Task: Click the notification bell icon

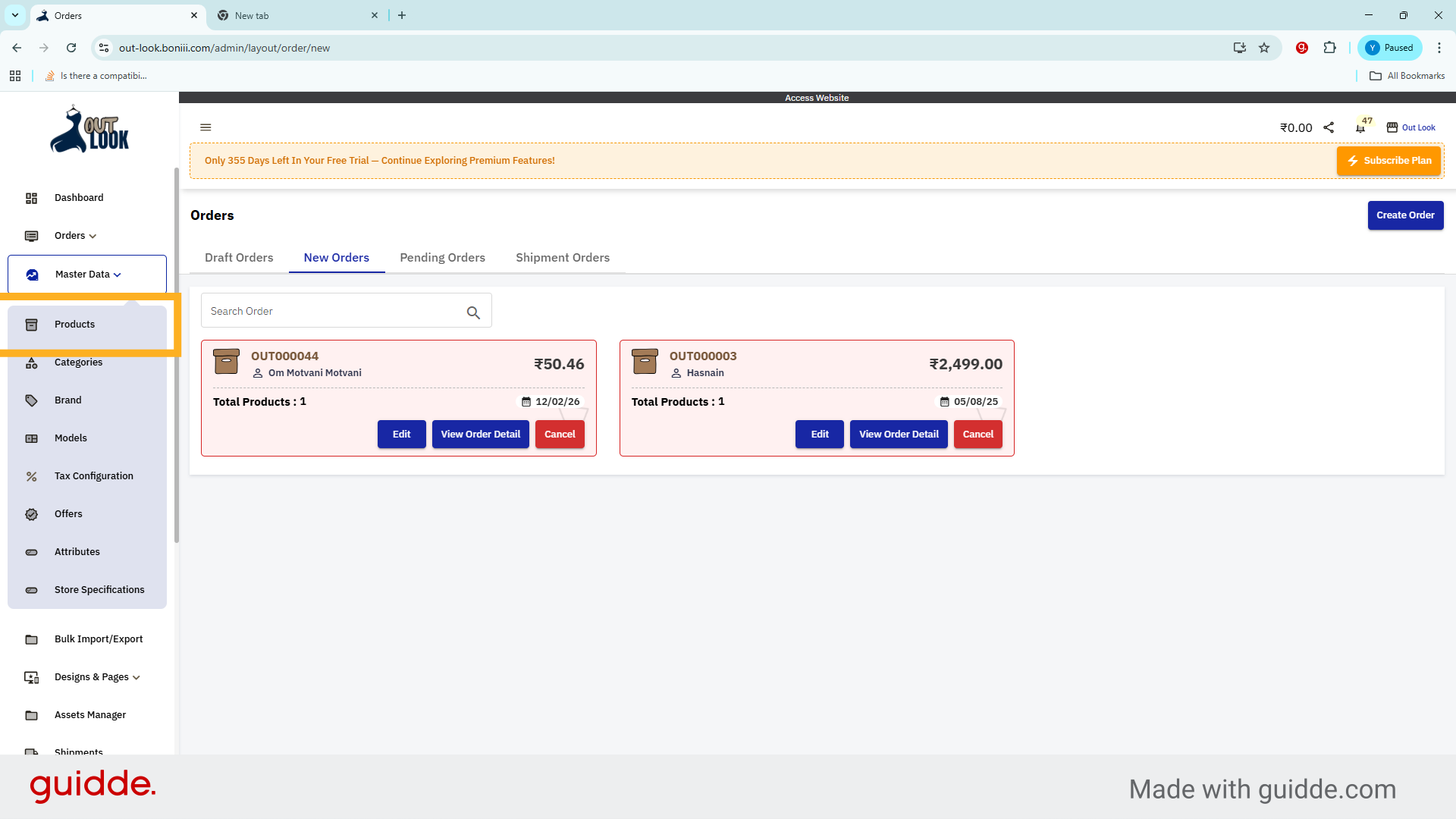Action: (1360, 128)
